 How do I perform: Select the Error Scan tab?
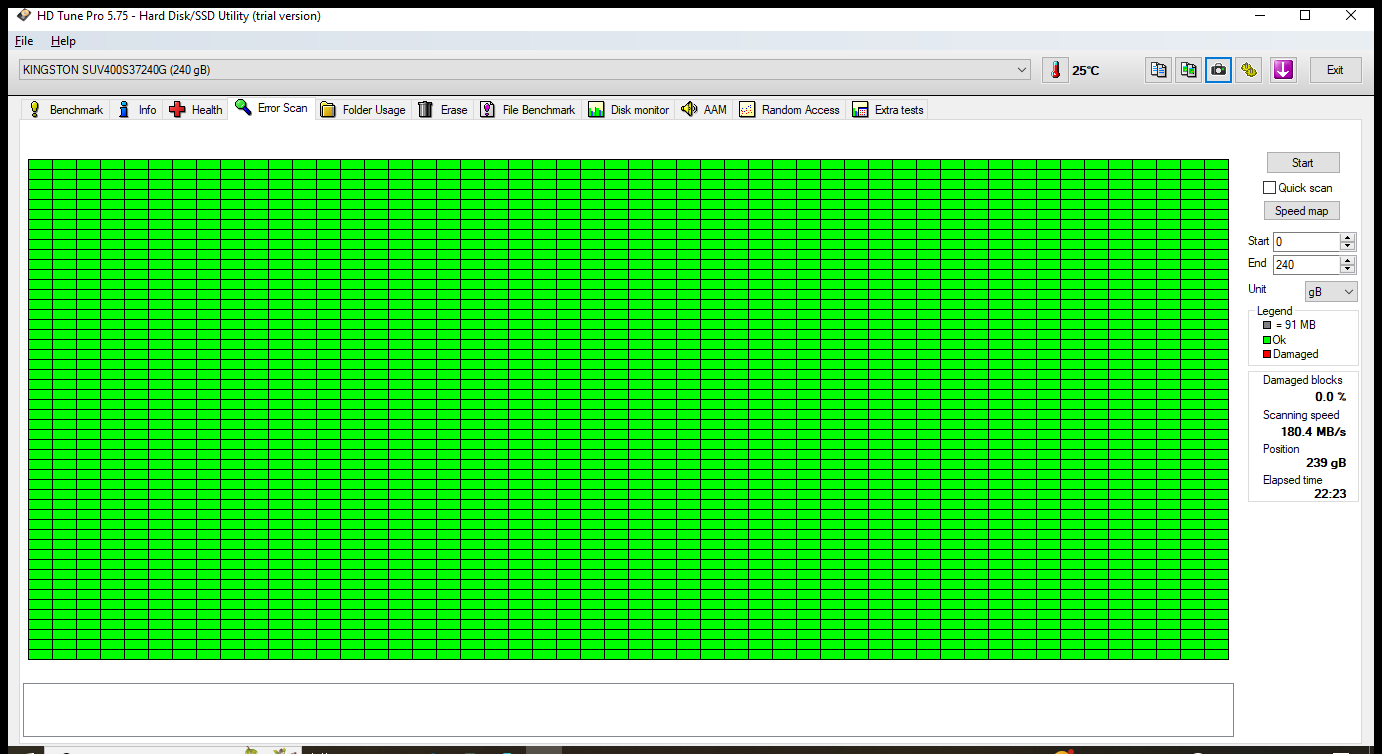click(x=272, y=108)
